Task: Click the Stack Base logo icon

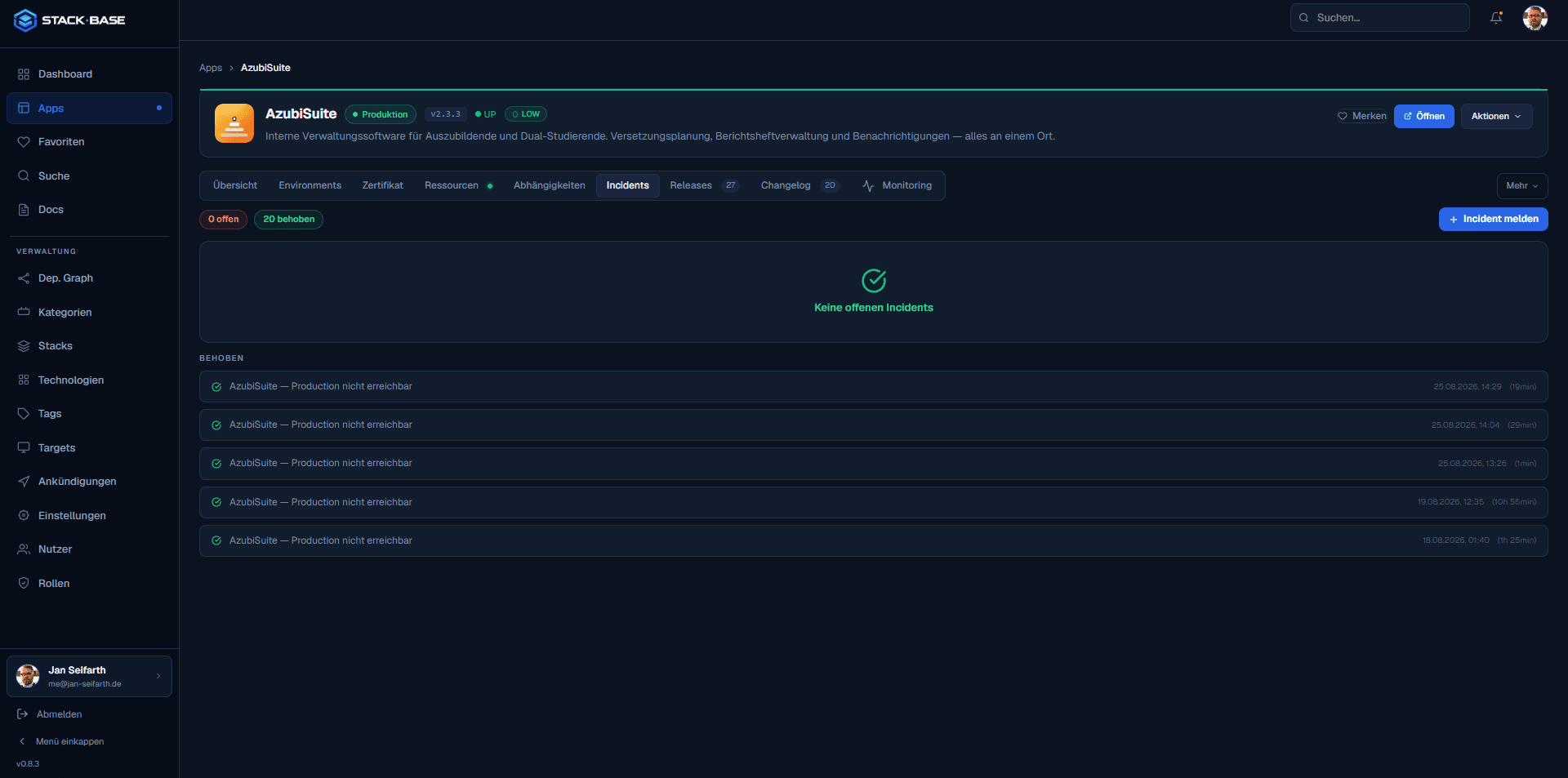Action: tap(25, 20)
